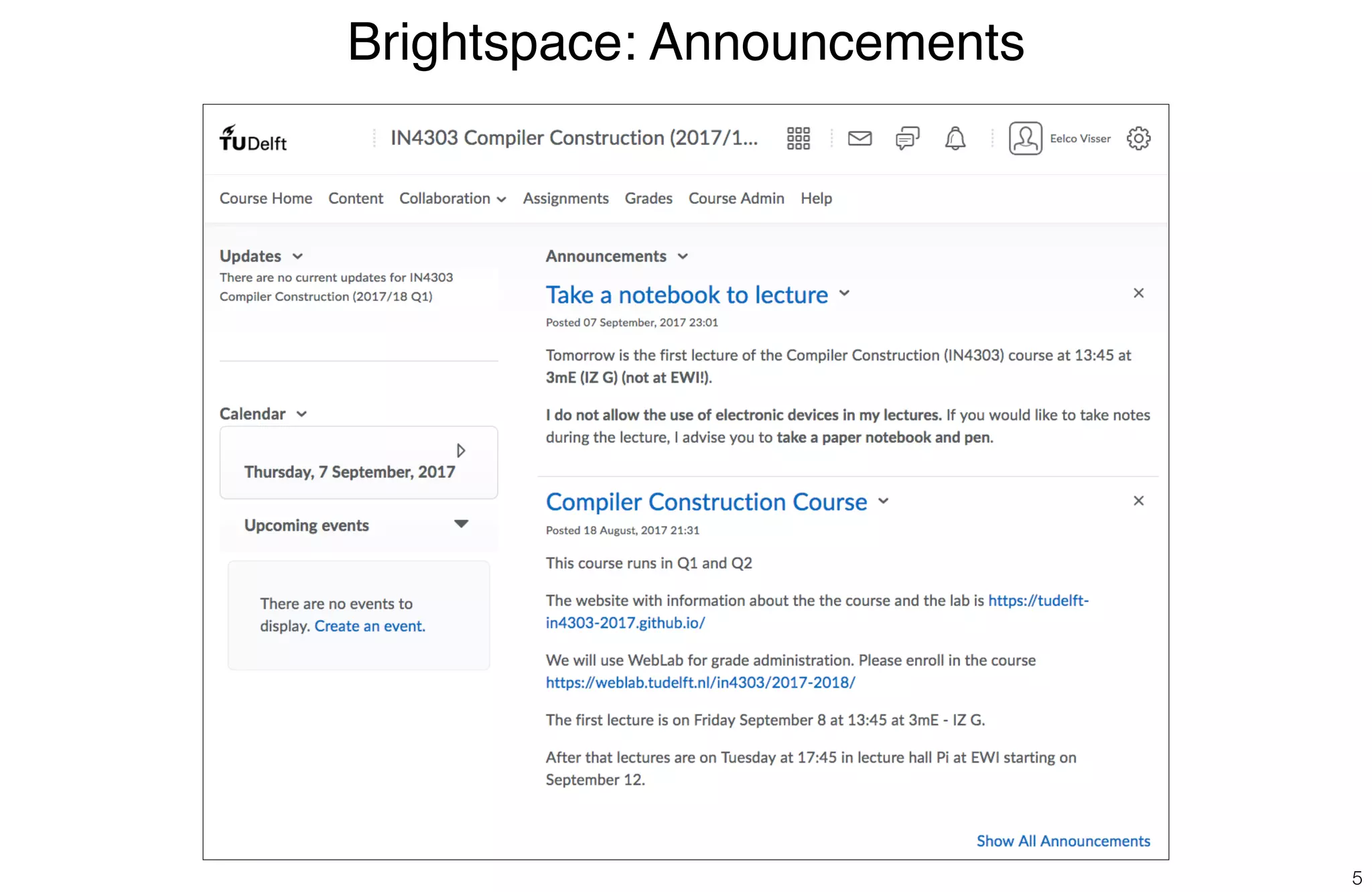The image size is (1372, 892).
Task: Click 'Show All Announcements' link
Action: point(1062,841)
